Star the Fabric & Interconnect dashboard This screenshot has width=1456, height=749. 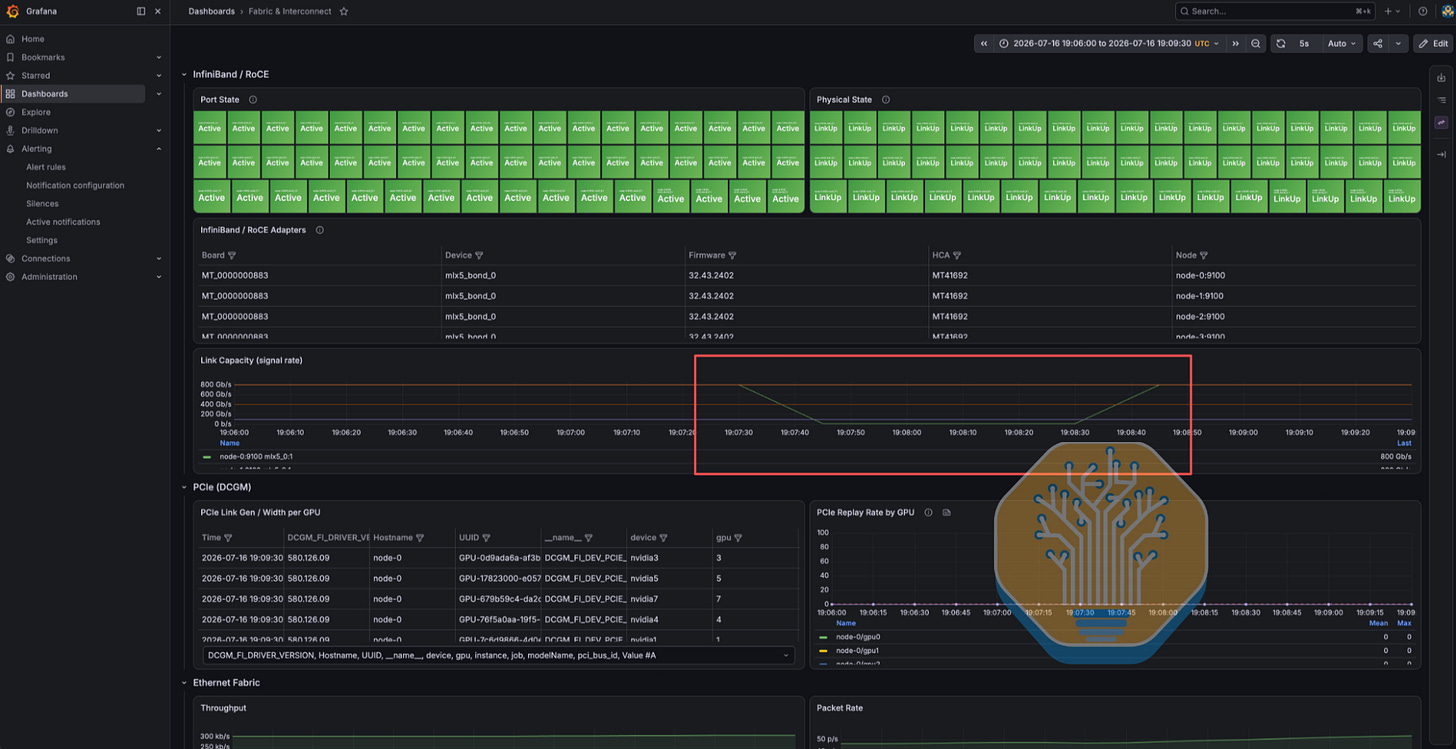344,12
